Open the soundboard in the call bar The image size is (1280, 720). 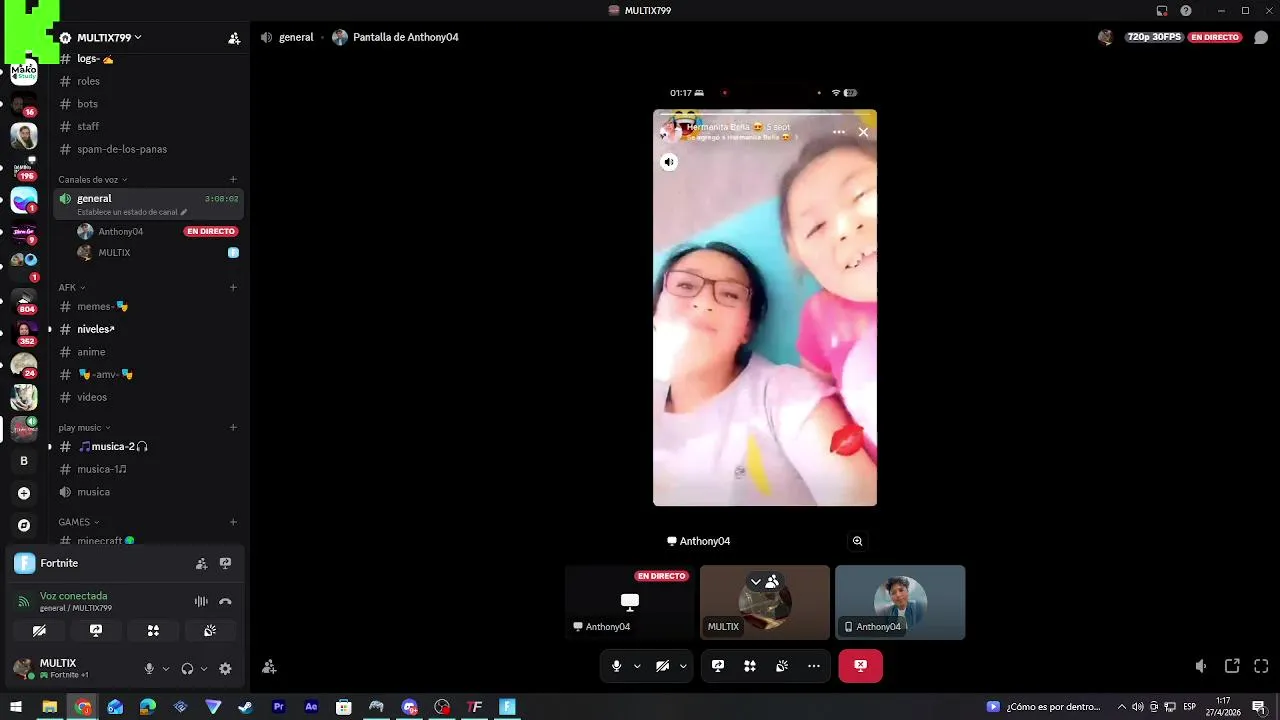click(782, 666)
